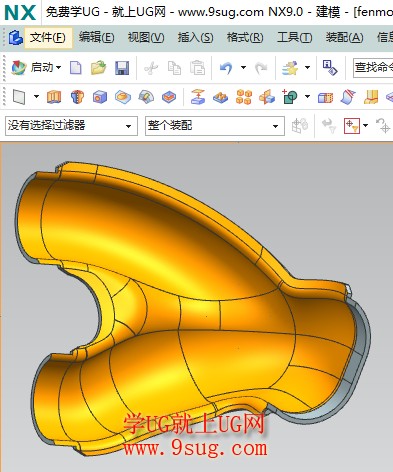Image resolution: width=393 pixels, height=472 pixels.
Task: Click the blue NX part cube icon in menu bar
Action: (15, 37)
